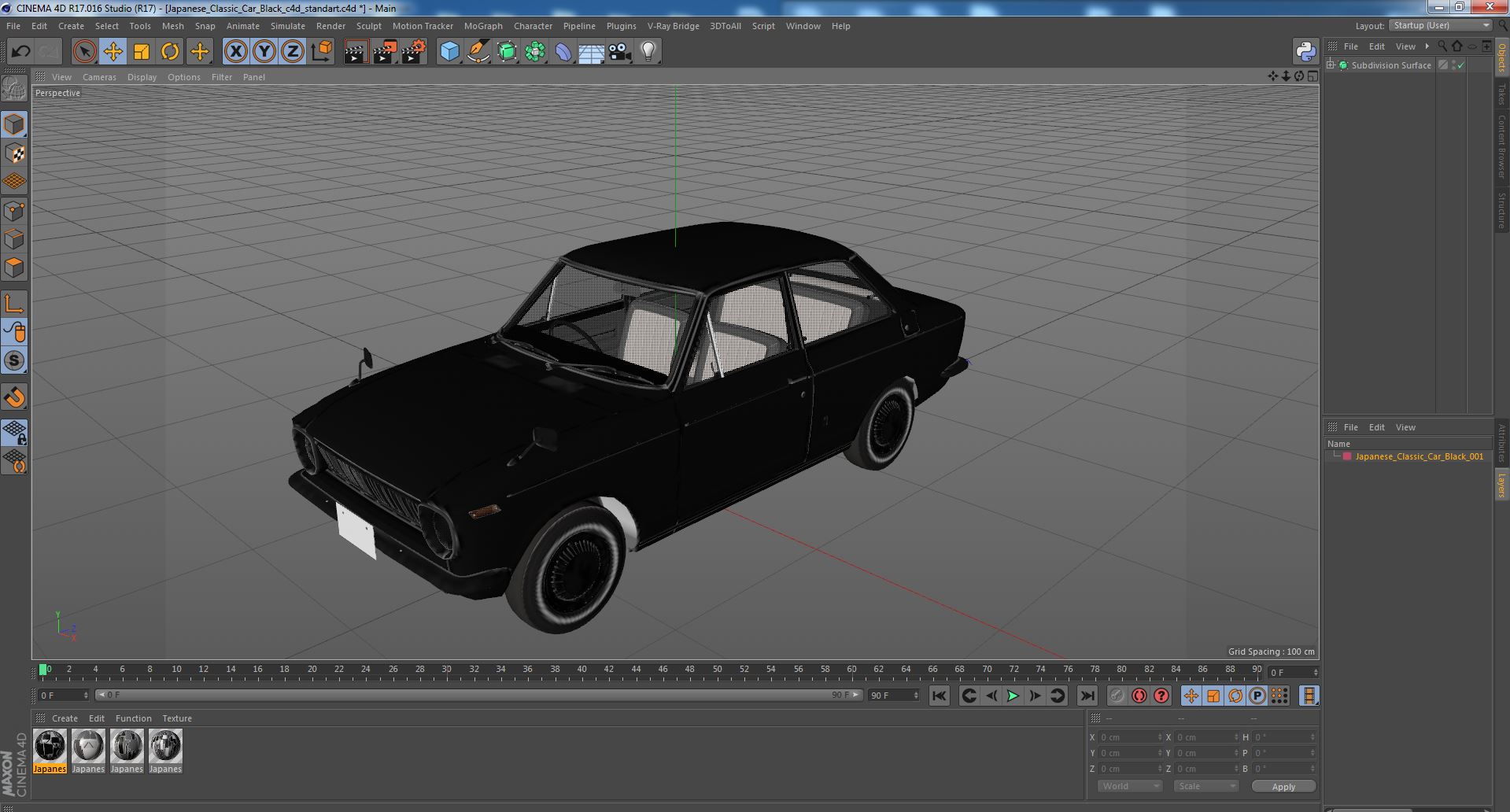
Task: Activate the Scale tool
Action: pos(142,52)
